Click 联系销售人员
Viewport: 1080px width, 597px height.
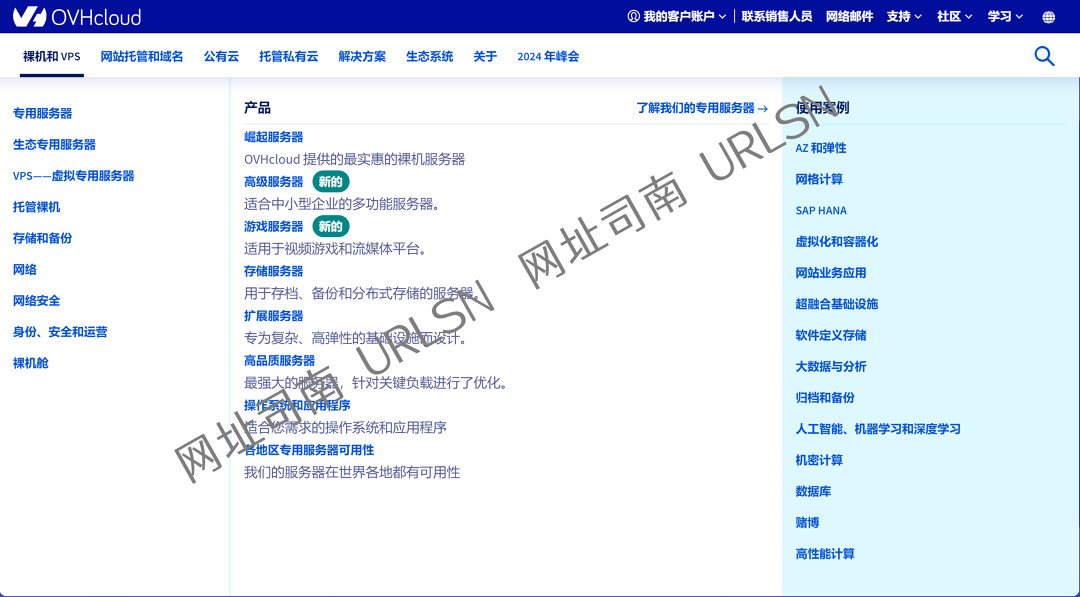[x=778, y=17]
